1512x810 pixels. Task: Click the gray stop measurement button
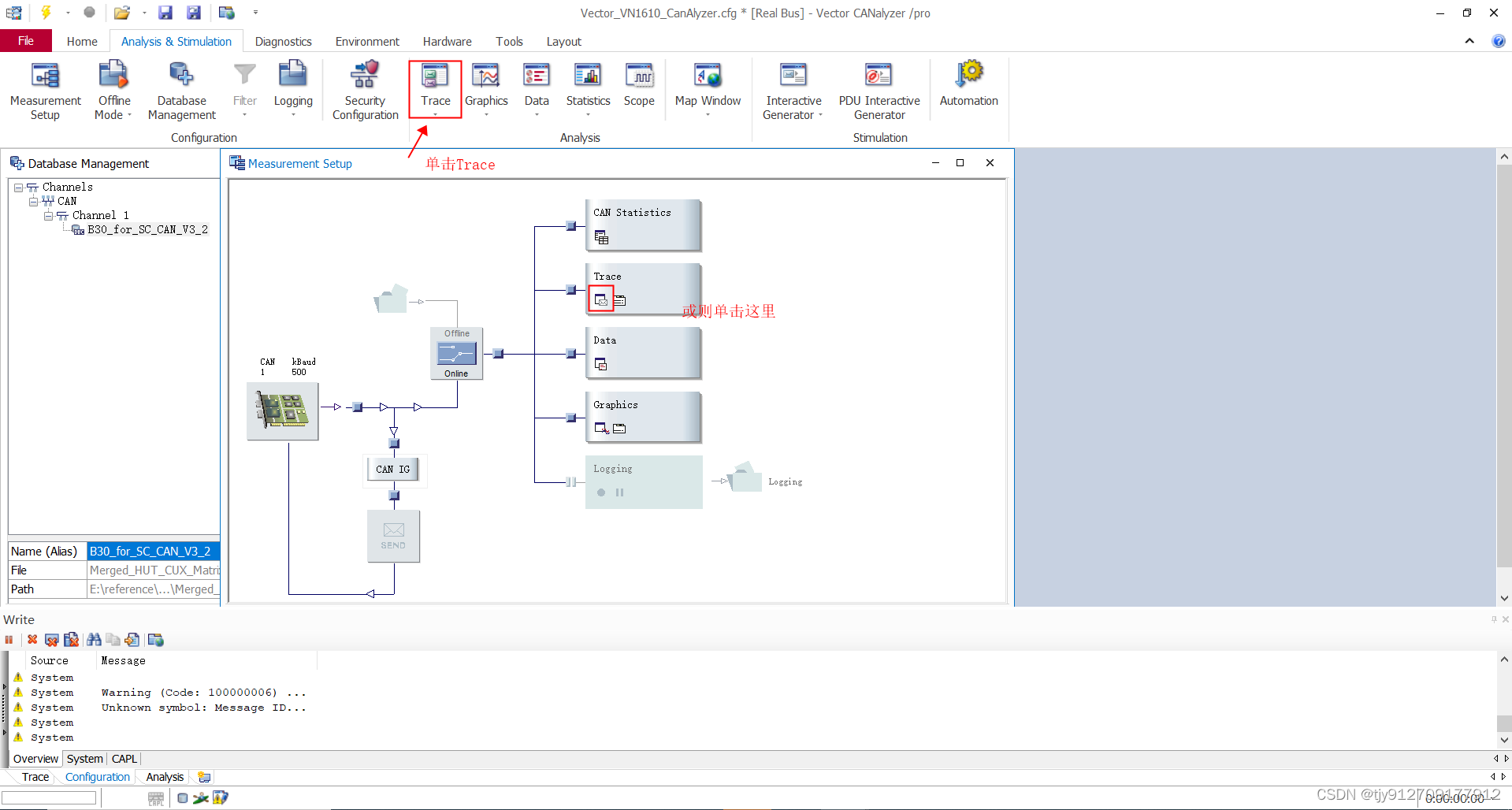click(89, 13)
